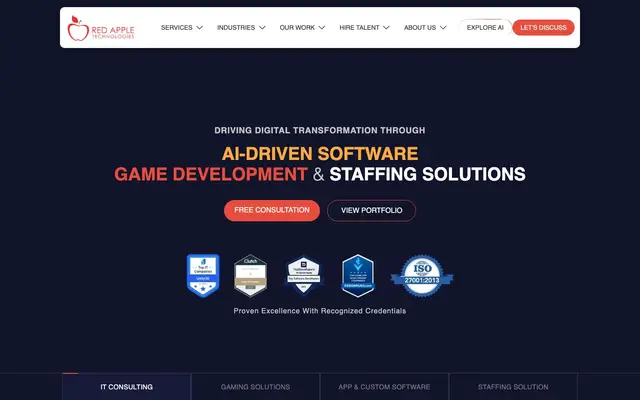This screenshot has width=640, height=400.
Task: Click the Red Apple Technologies logo
Action: (x=101, y=28)
